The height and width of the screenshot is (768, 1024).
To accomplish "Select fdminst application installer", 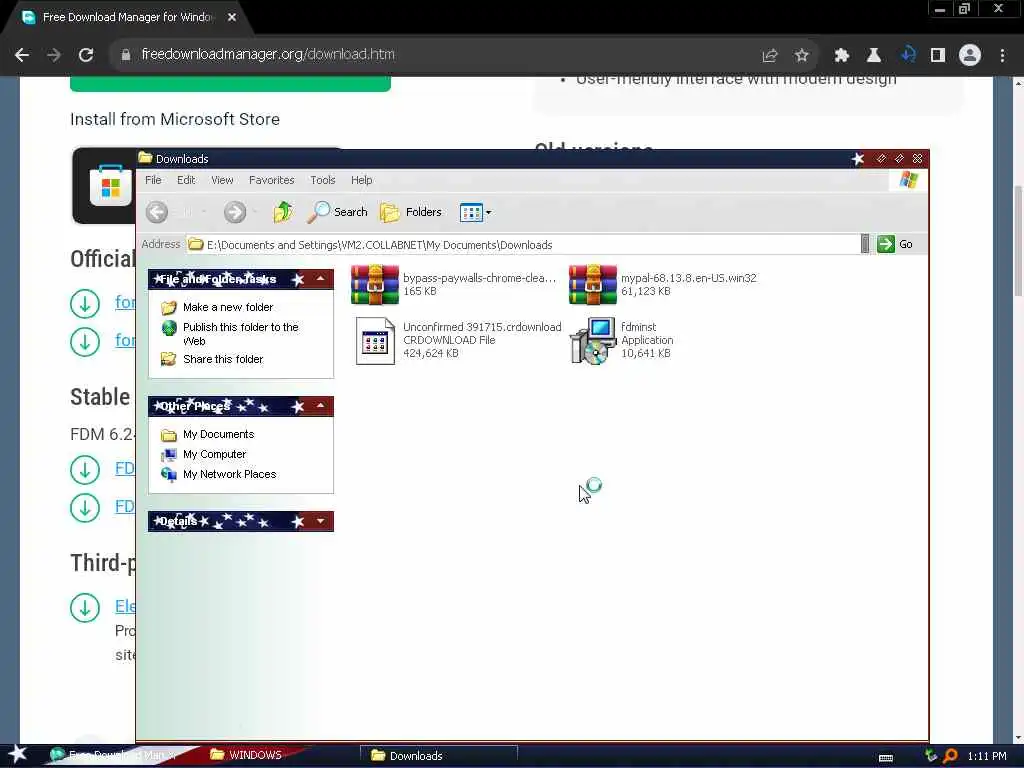I will [x=622, y=340].
